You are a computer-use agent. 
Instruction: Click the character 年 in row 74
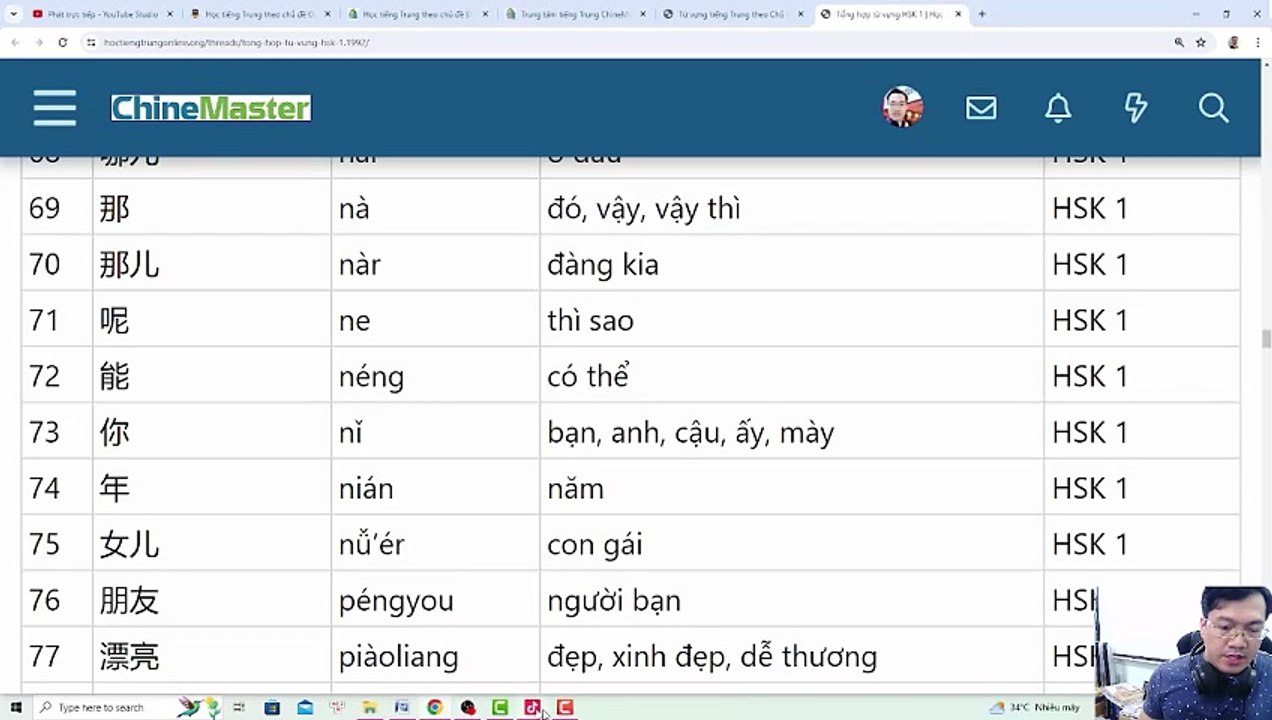(115, 488)
